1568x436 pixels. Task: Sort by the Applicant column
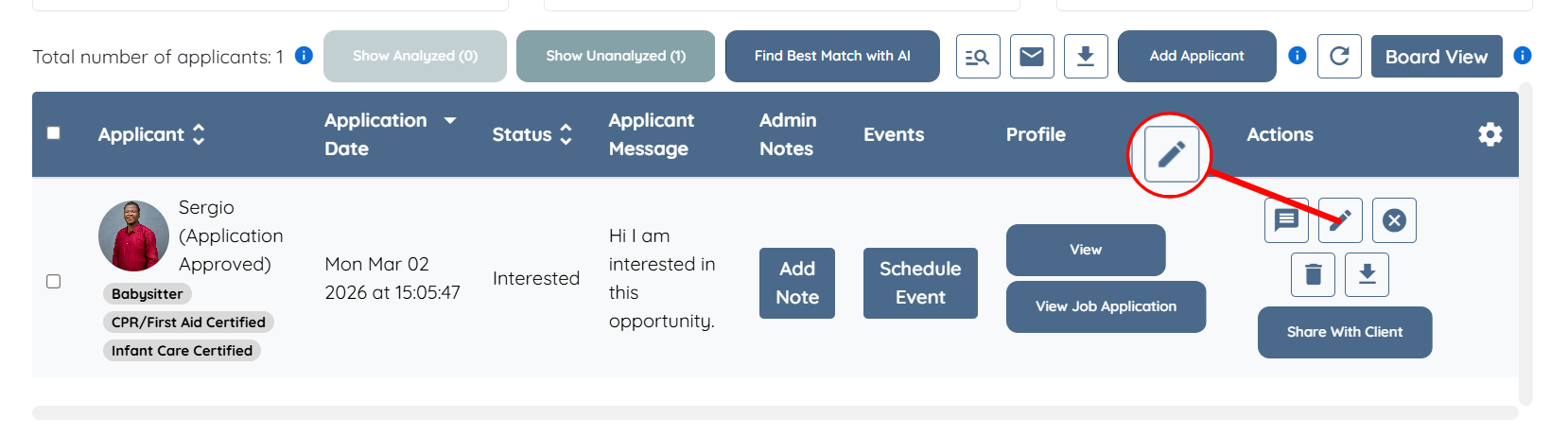pos(199,134)
